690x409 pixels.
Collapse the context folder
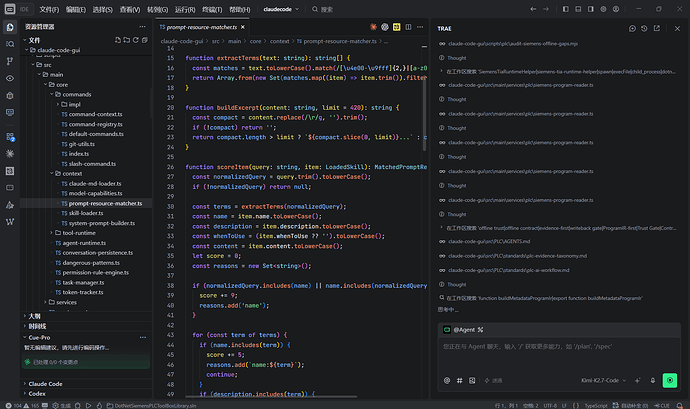pos(72,173)
